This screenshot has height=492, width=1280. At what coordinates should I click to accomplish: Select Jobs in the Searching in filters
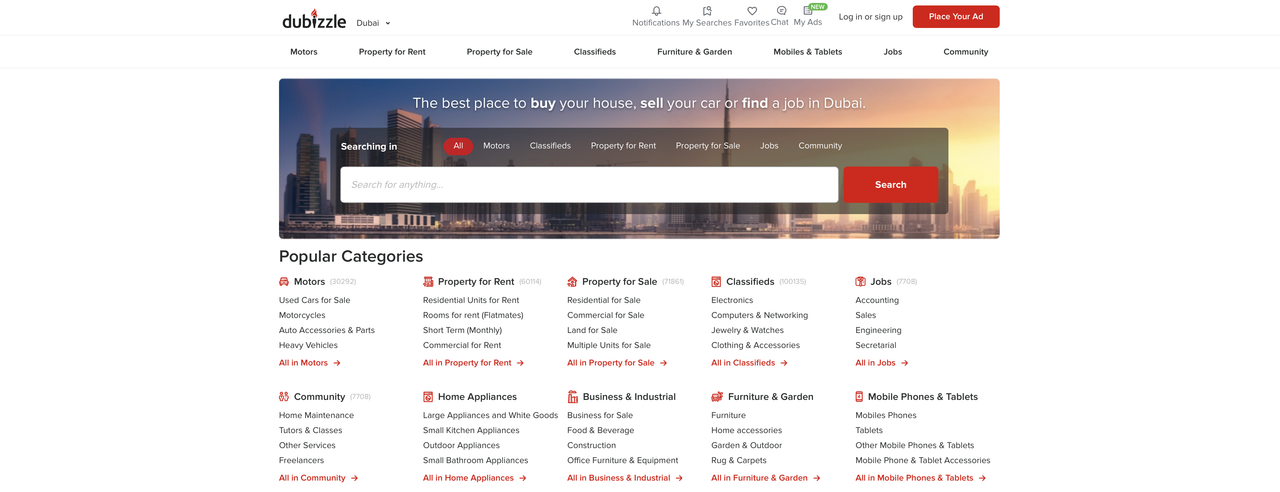click(x=769, y=146)
